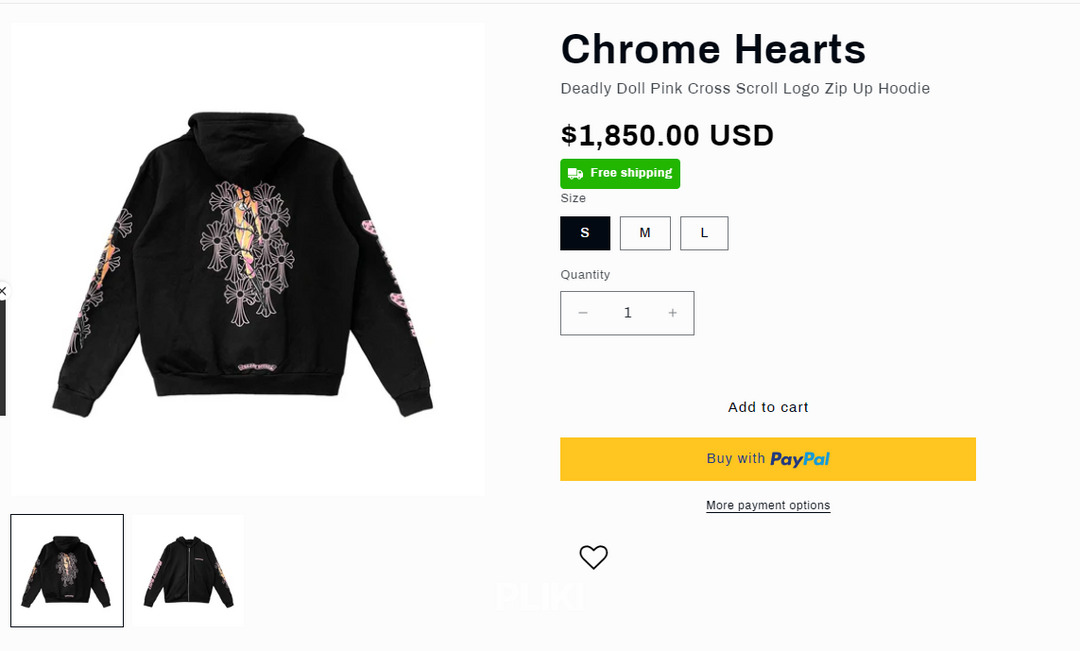Click the quantity number field
Image resolution: width=1080 pixels, height=651 pixels.
[x=628, y=313]
